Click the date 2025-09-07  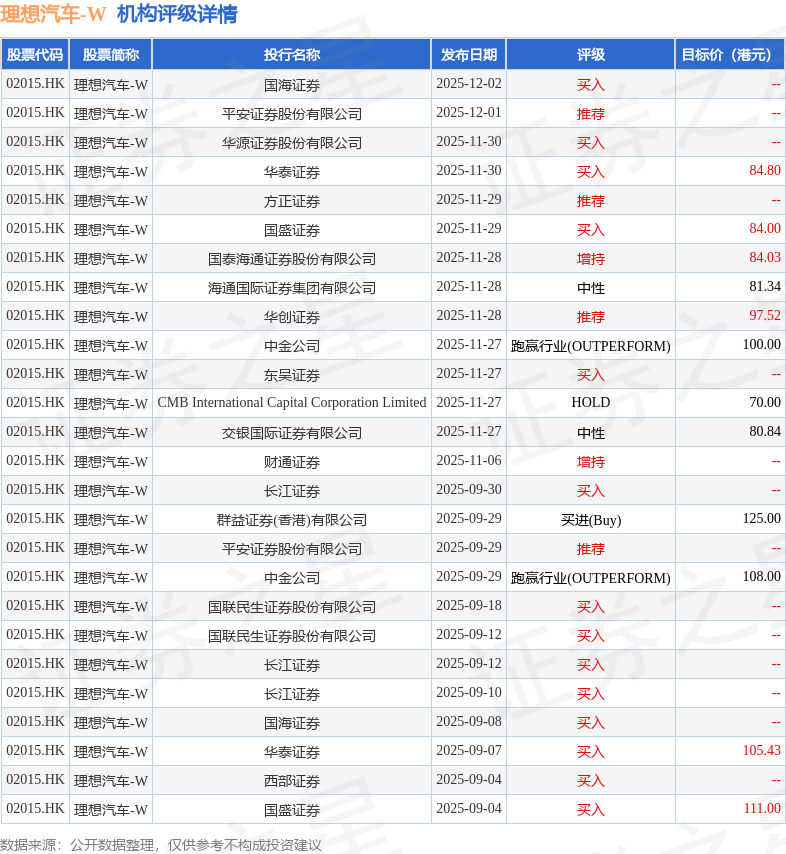click(x=468, y=750)
